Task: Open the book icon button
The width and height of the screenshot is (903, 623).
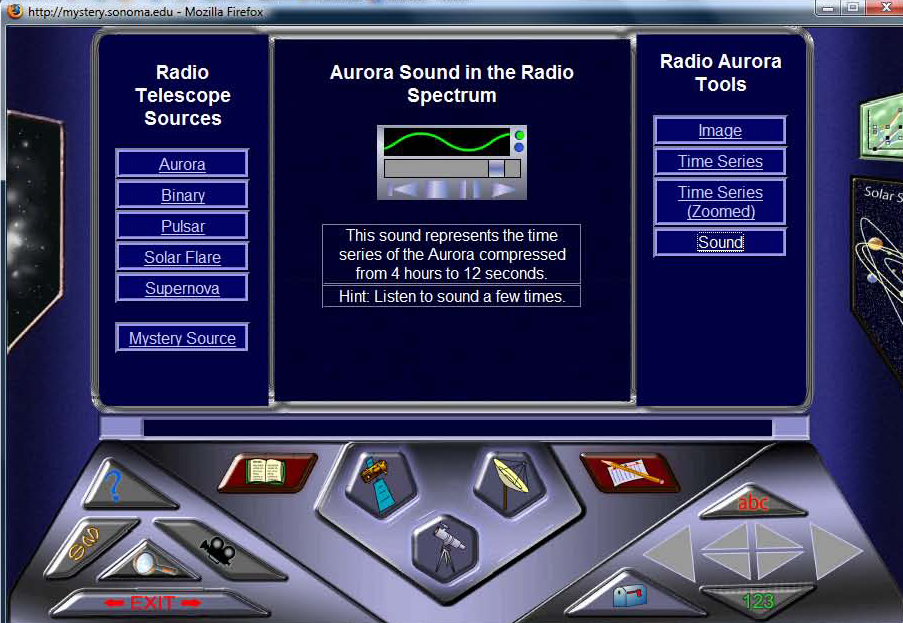Action: click(x=266, y=471)
